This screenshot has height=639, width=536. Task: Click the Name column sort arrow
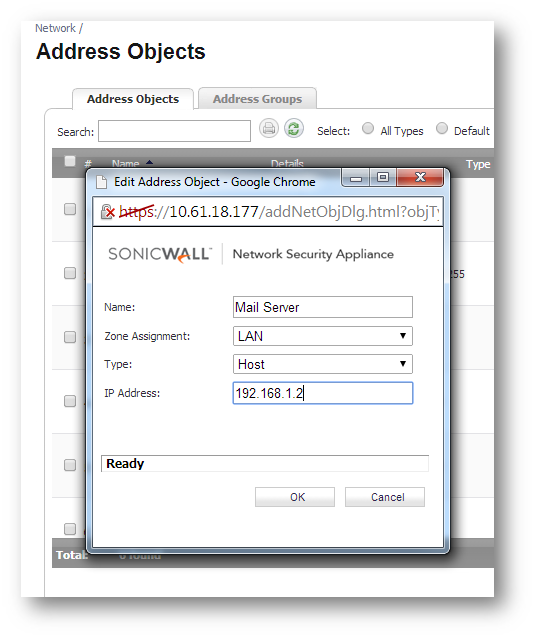(150, 163)
